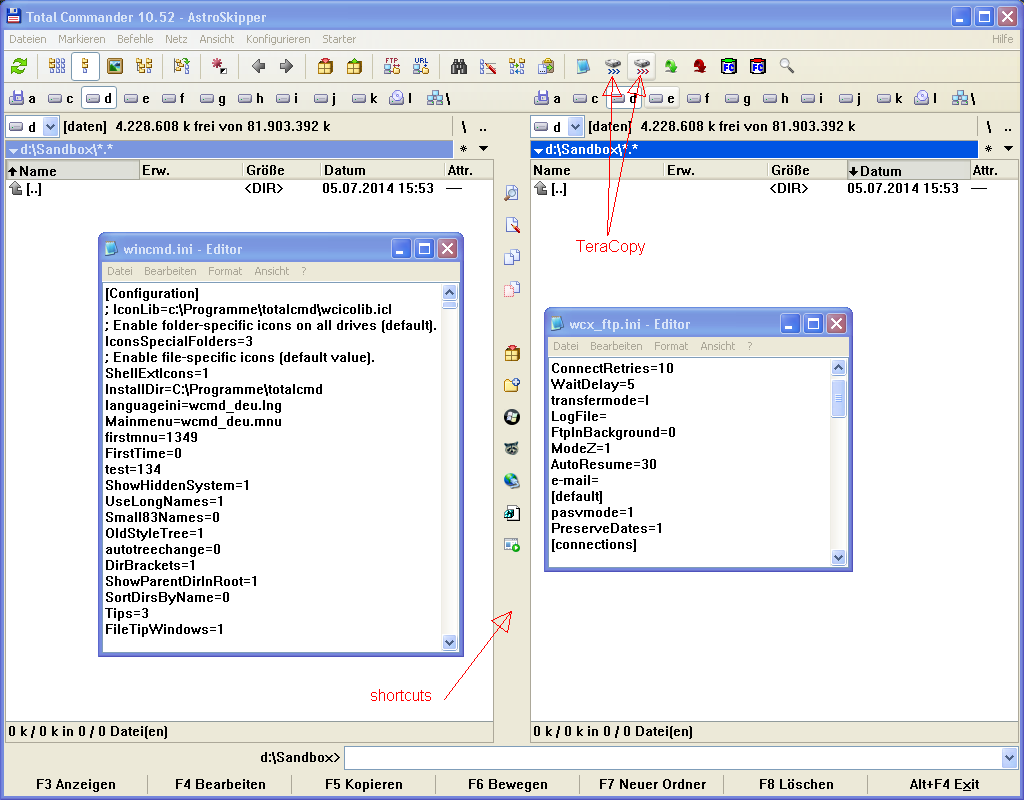
Task: Click the F8 Löschen button
Action: (796, 784)
